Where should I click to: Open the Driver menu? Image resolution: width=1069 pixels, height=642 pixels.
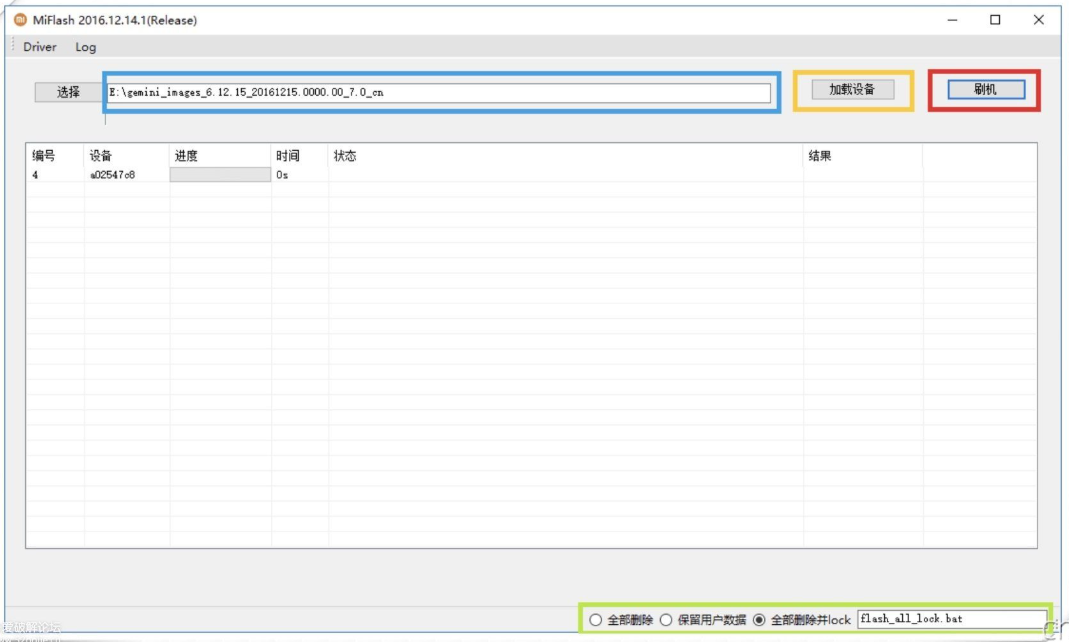[x=40, y=47]
